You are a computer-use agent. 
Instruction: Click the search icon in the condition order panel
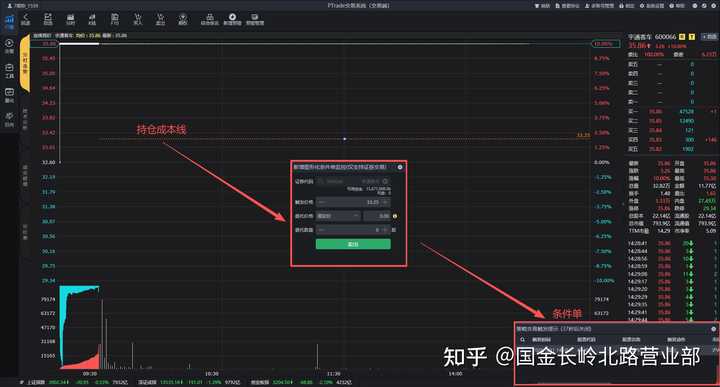click(523, 340)
